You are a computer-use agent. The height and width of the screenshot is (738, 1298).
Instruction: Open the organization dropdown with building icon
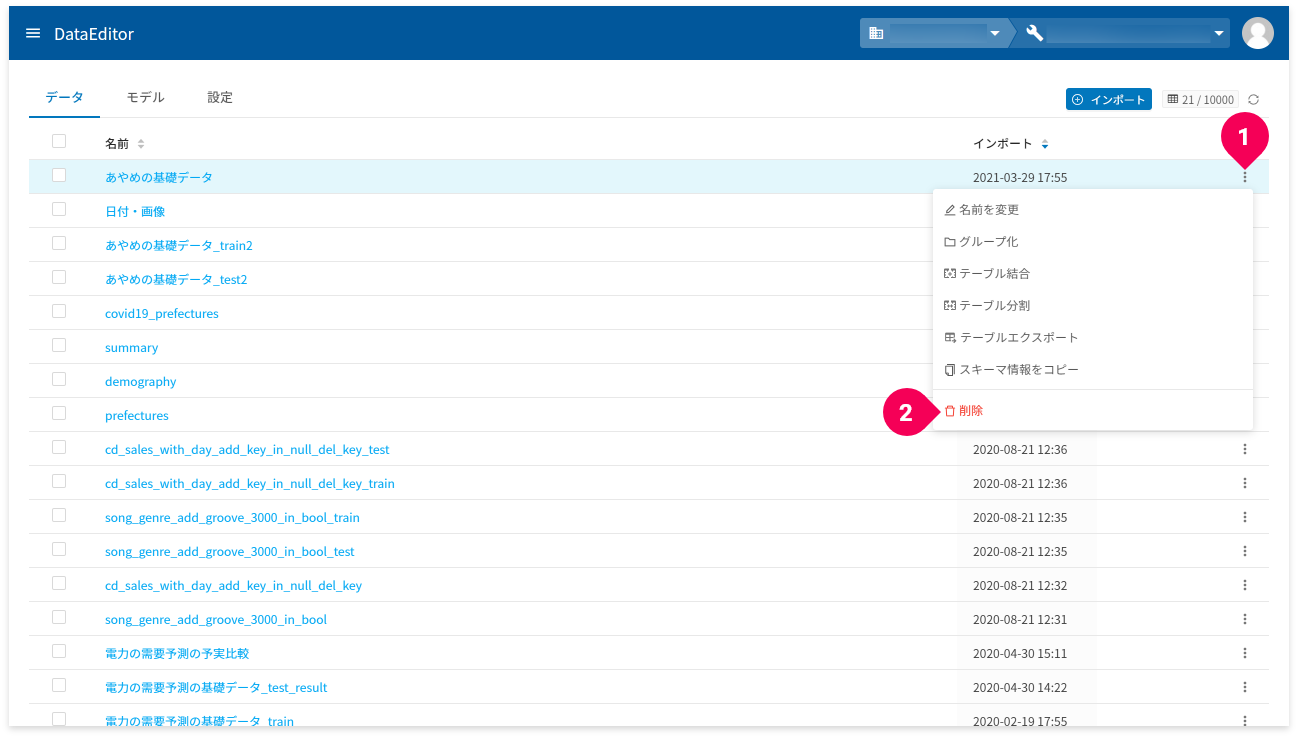937,33
